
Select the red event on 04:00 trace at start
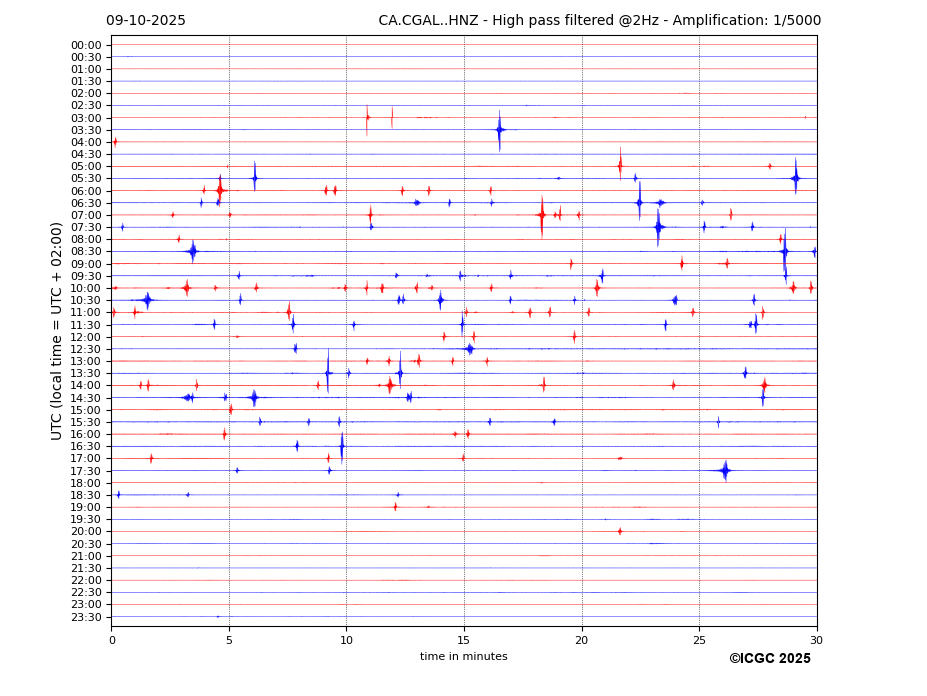coord(115,142)
